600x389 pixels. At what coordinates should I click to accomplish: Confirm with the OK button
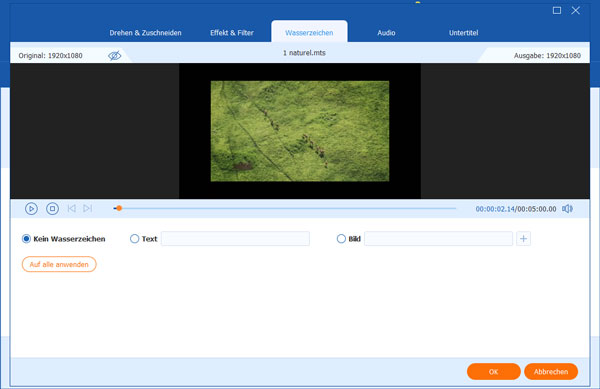(494, 371)
